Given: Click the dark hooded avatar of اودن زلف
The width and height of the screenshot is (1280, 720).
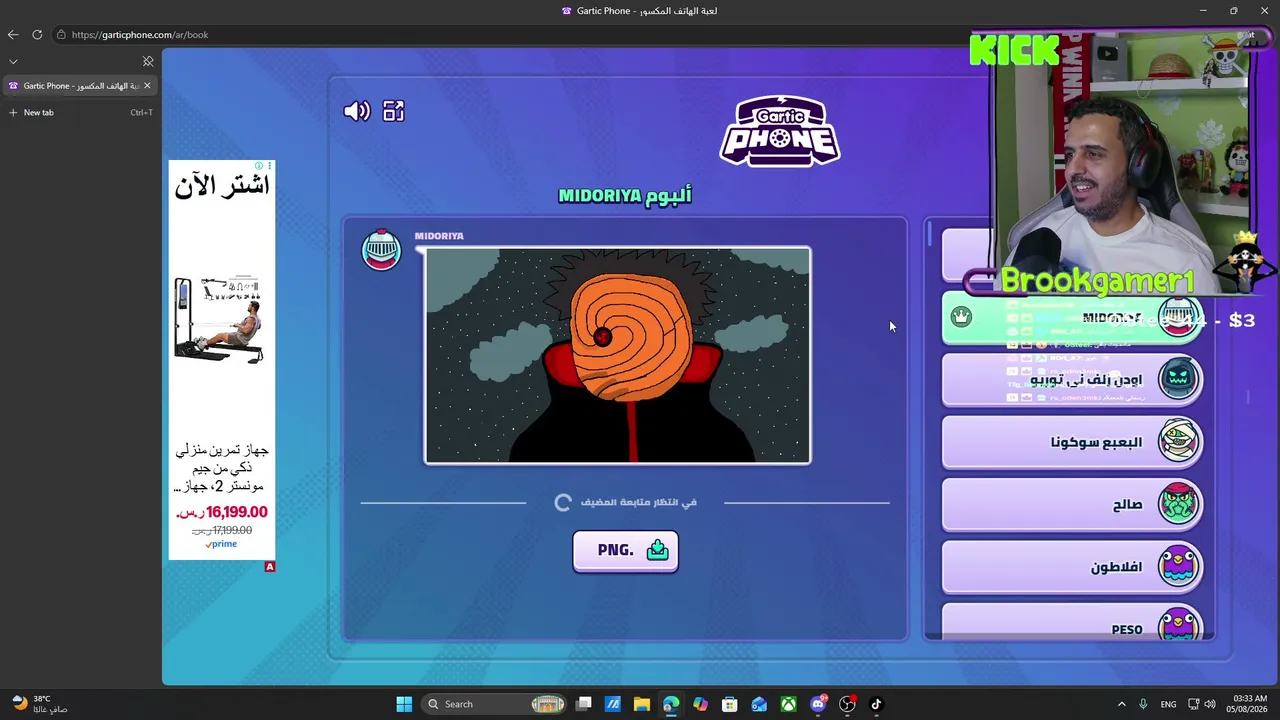Looking at the screenshot, I should coord(1179,379).
